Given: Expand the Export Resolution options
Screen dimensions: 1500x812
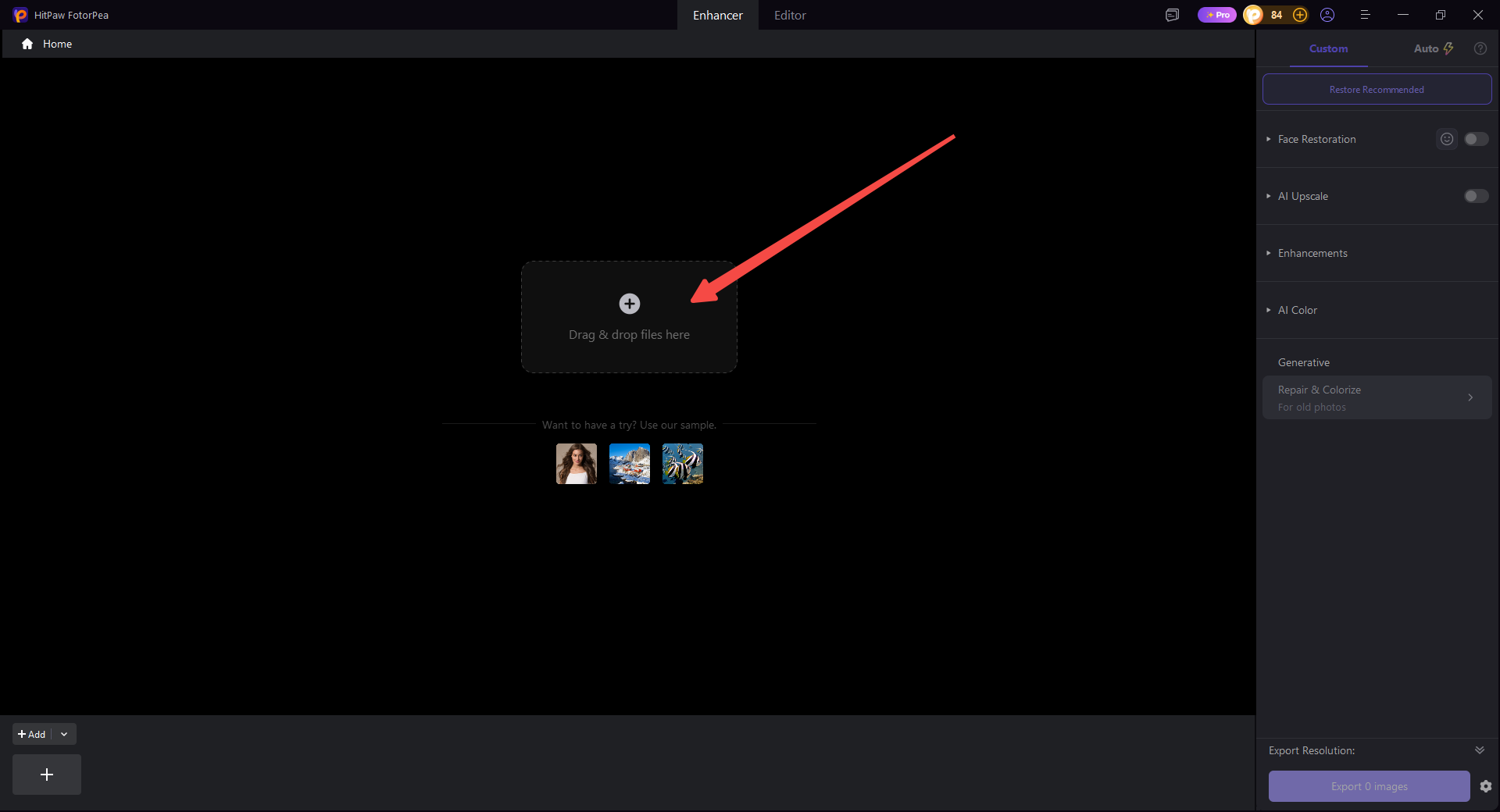Looking at the screenshot, I should [x=1480, y=750].
